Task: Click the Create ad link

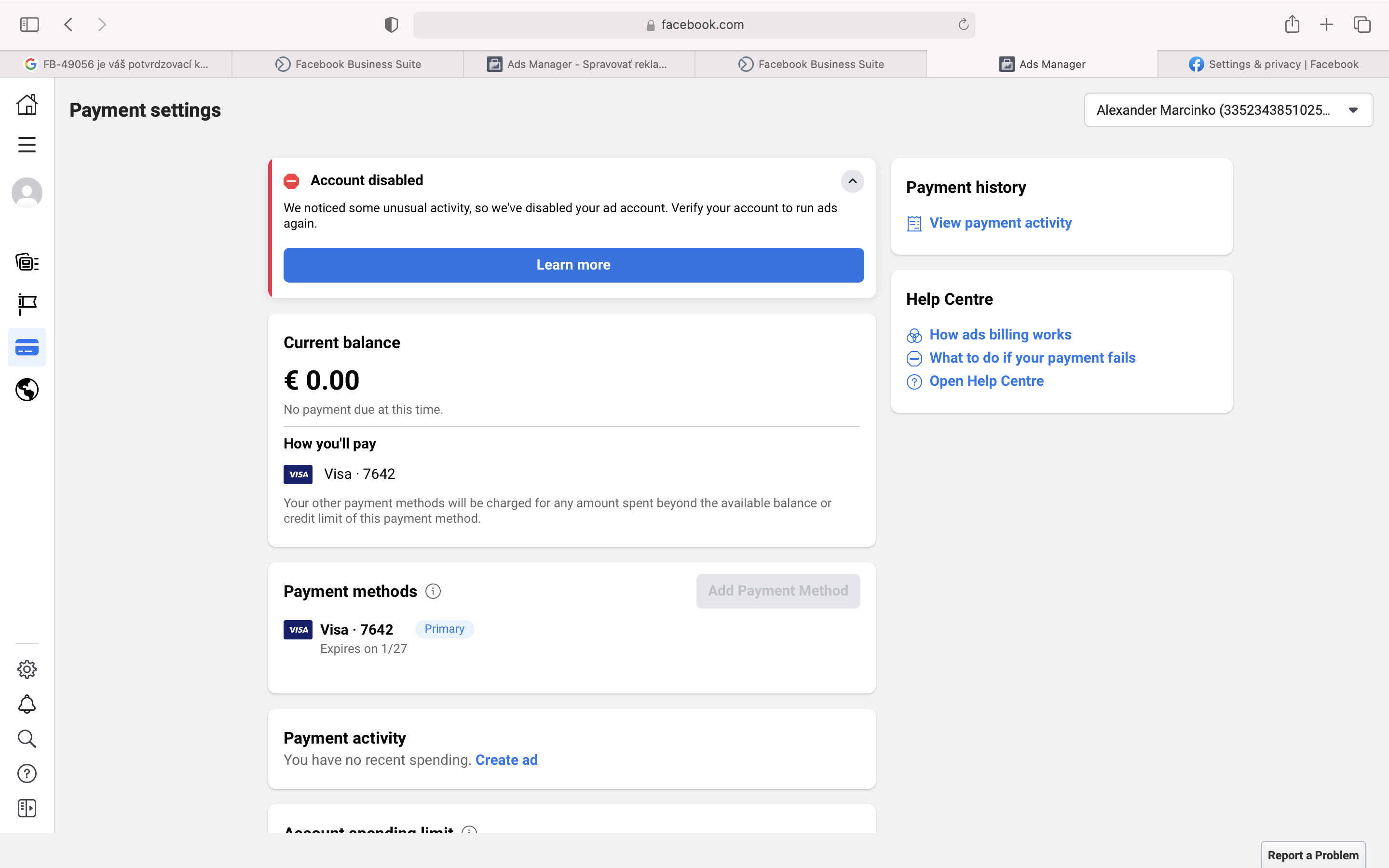Action: pos(506,760)
